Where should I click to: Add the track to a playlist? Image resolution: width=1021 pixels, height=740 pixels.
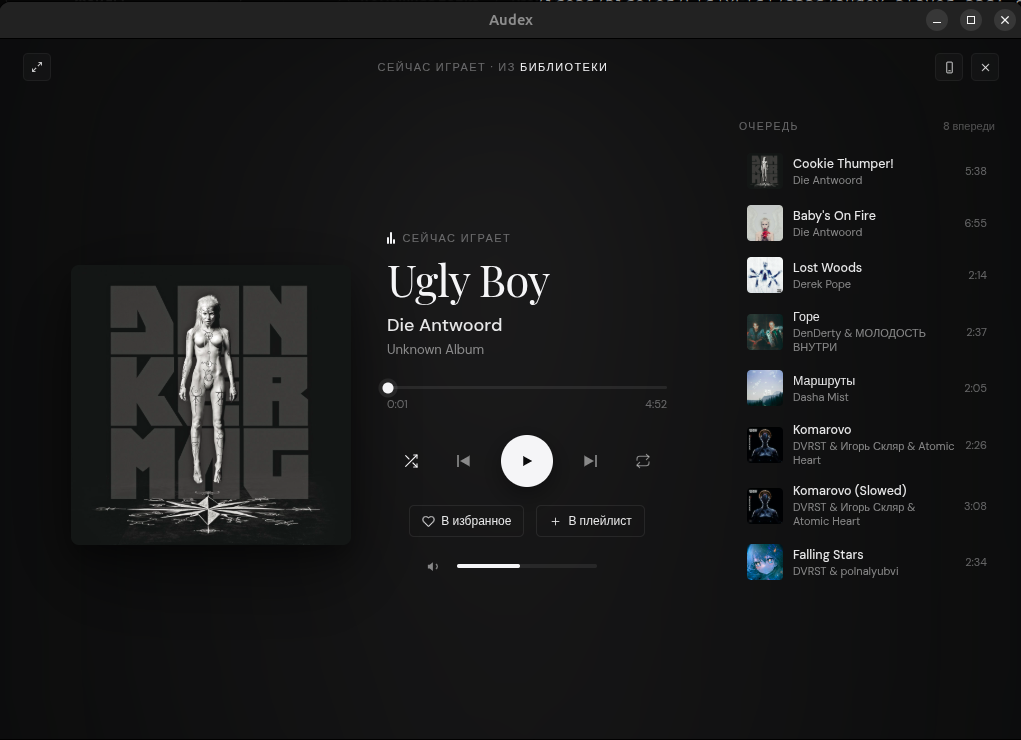[591, 521]
